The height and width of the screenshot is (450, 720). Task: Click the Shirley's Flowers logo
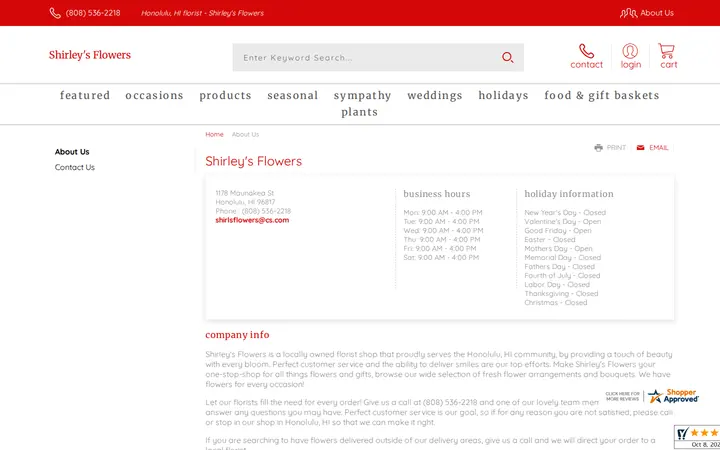90,55
